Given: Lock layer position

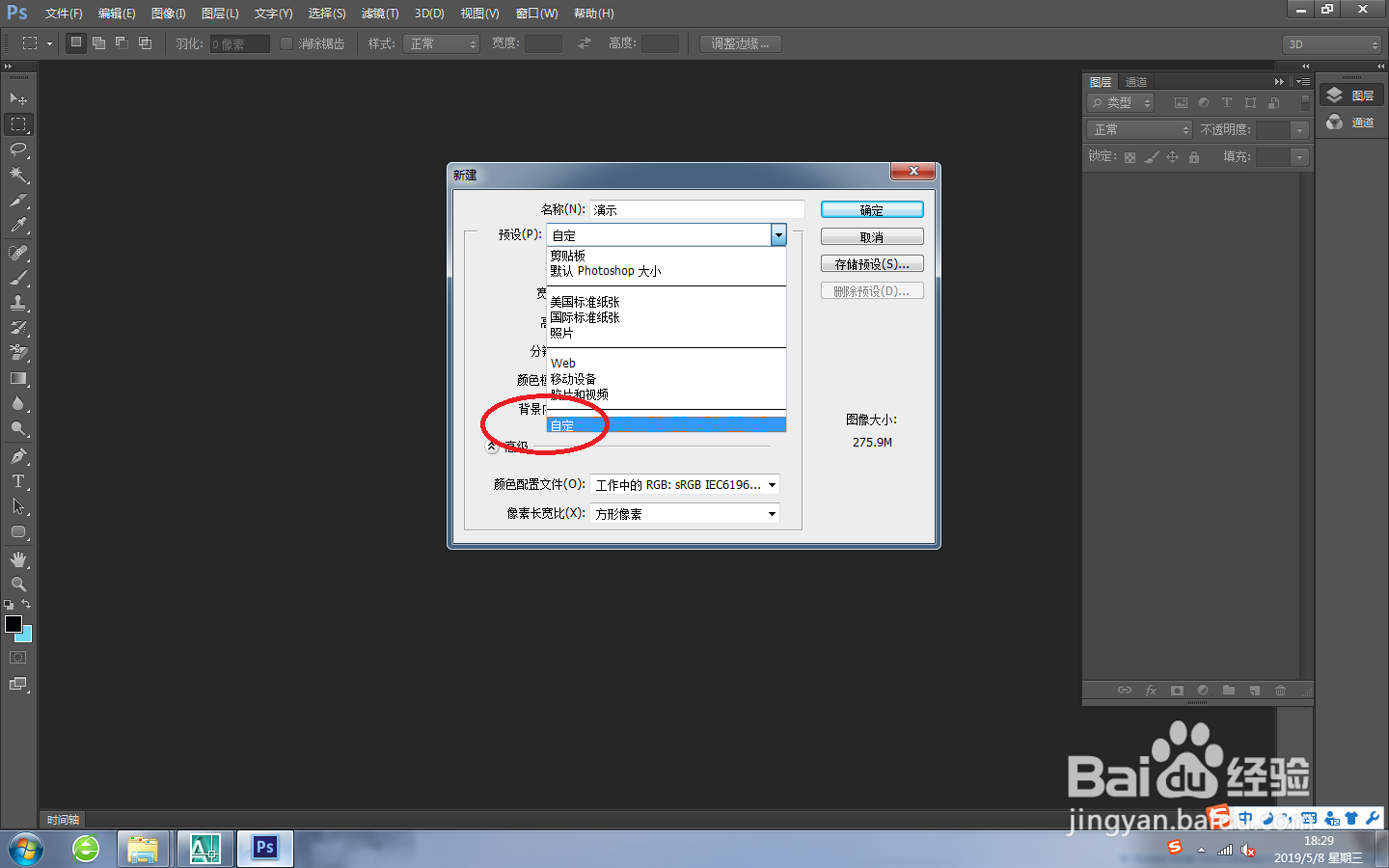Looking at the screenshot, I should point(1173,157).
